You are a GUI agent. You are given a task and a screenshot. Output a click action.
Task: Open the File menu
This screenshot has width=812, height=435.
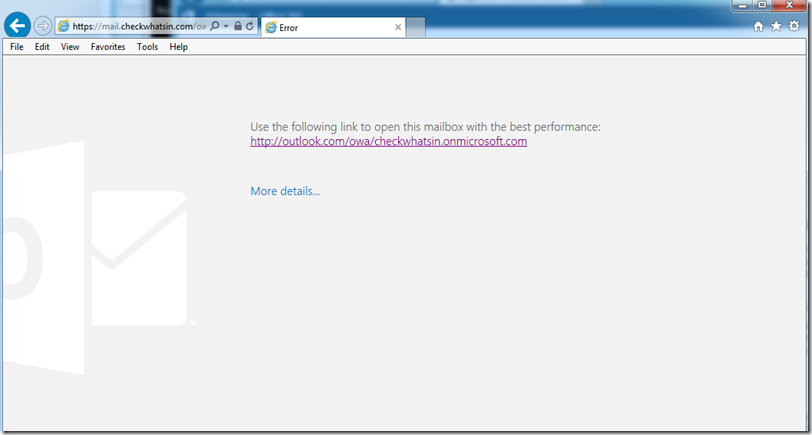point(17,47)
